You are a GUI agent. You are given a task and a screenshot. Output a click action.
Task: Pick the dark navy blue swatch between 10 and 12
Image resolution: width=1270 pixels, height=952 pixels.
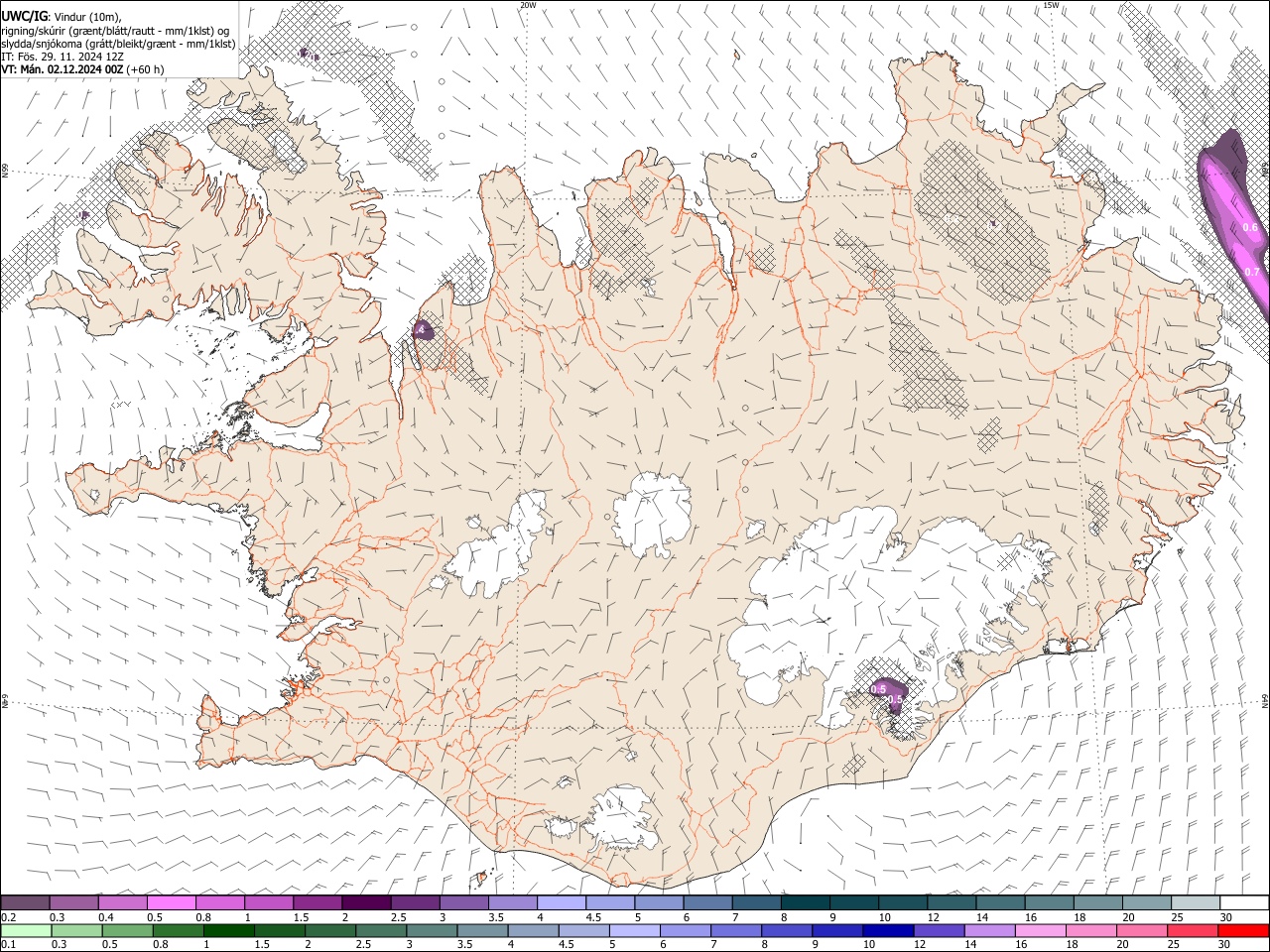(886, 930)
